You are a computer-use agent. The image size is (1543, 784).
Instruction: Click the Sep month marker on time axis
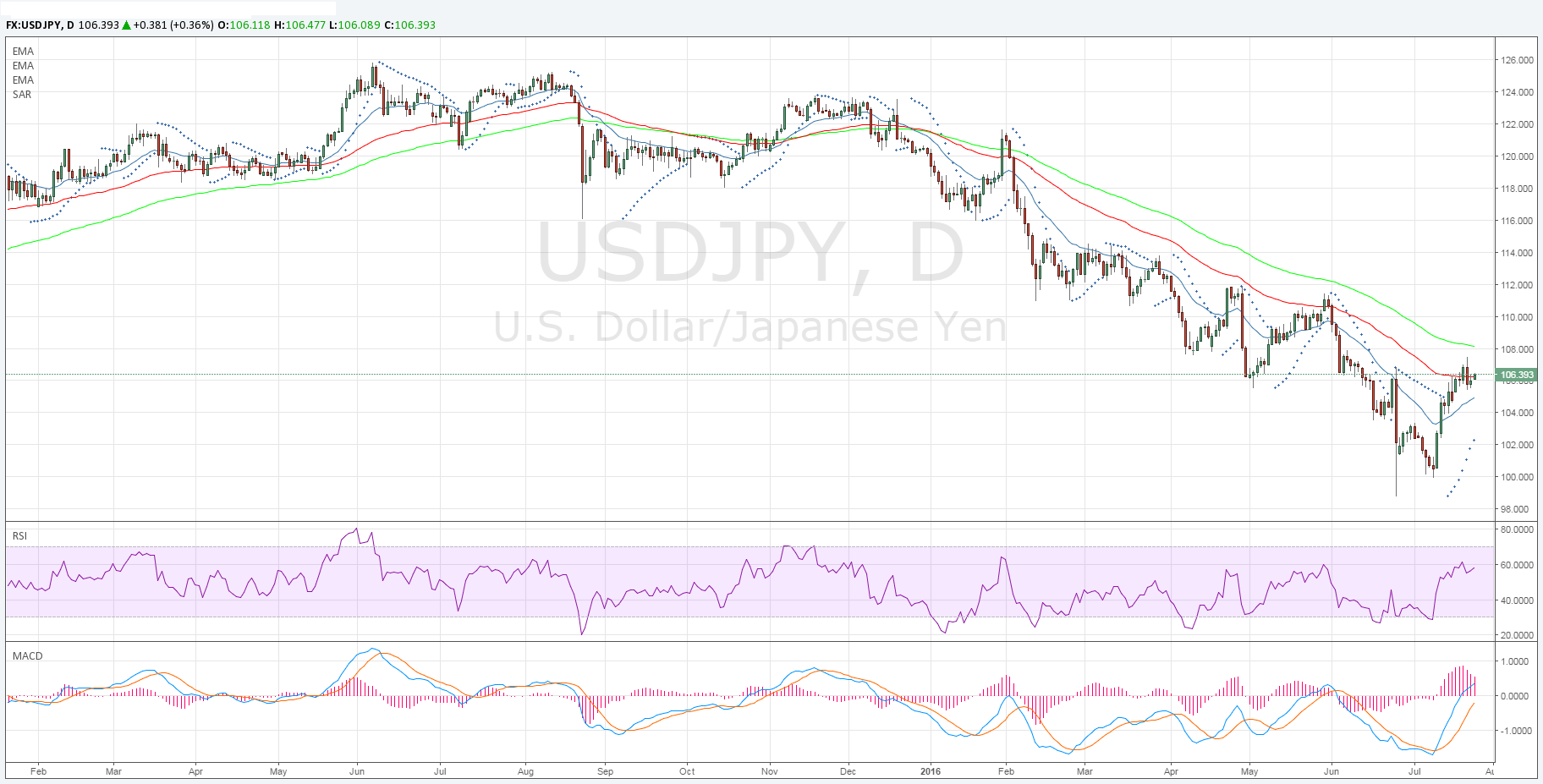click(x=605, y=771)
